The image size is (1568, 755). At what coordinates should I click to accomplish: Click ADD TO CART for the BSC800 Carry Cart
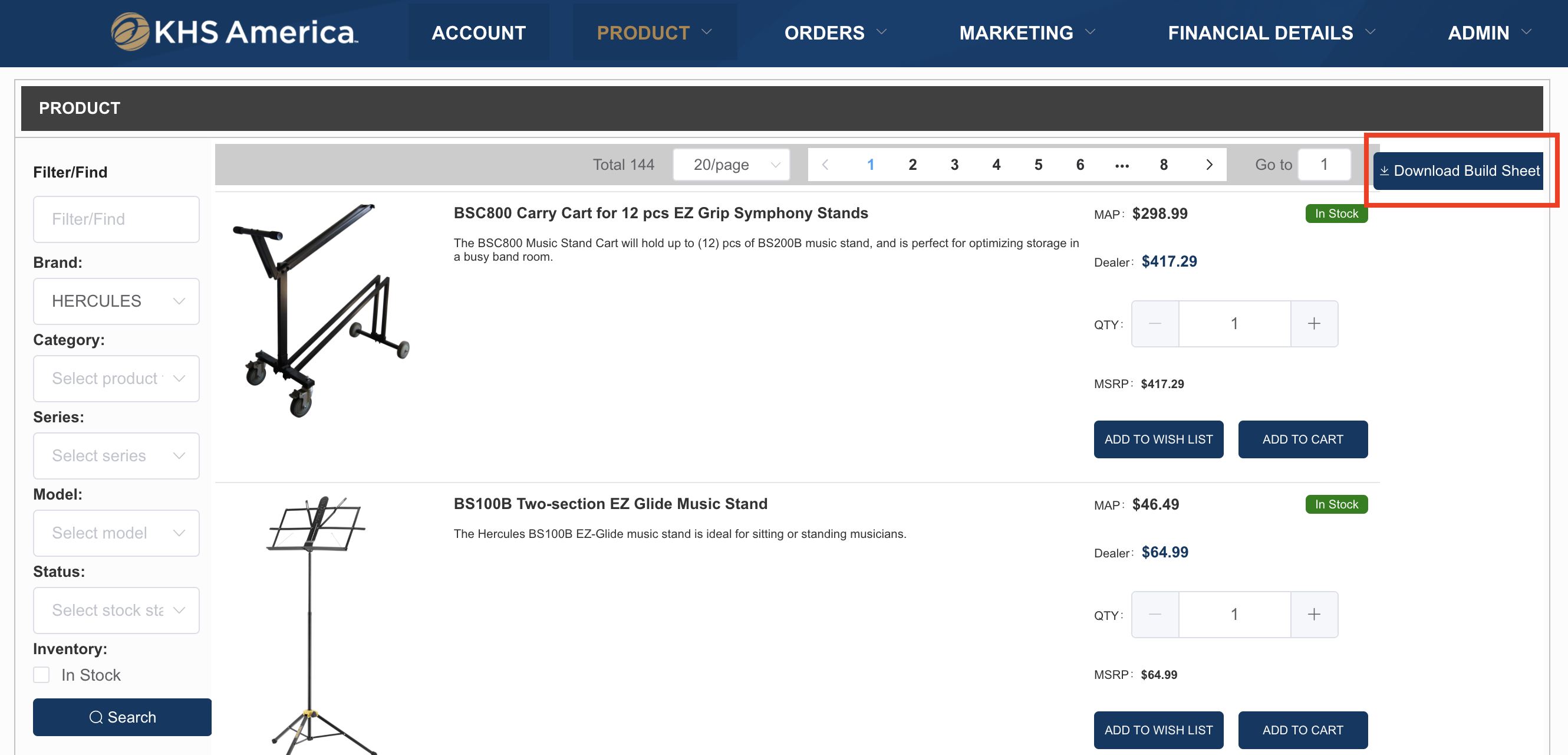[x=1303, y=439]
